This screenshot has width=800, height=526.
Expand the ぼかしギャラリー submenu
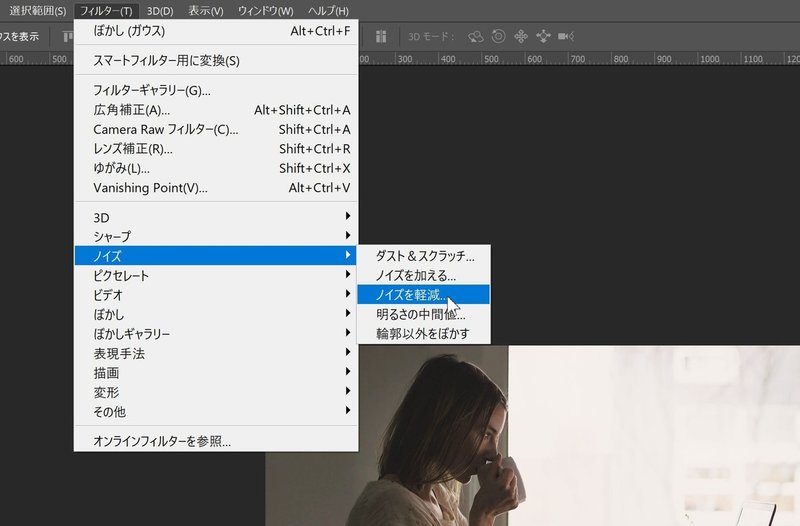216,333
